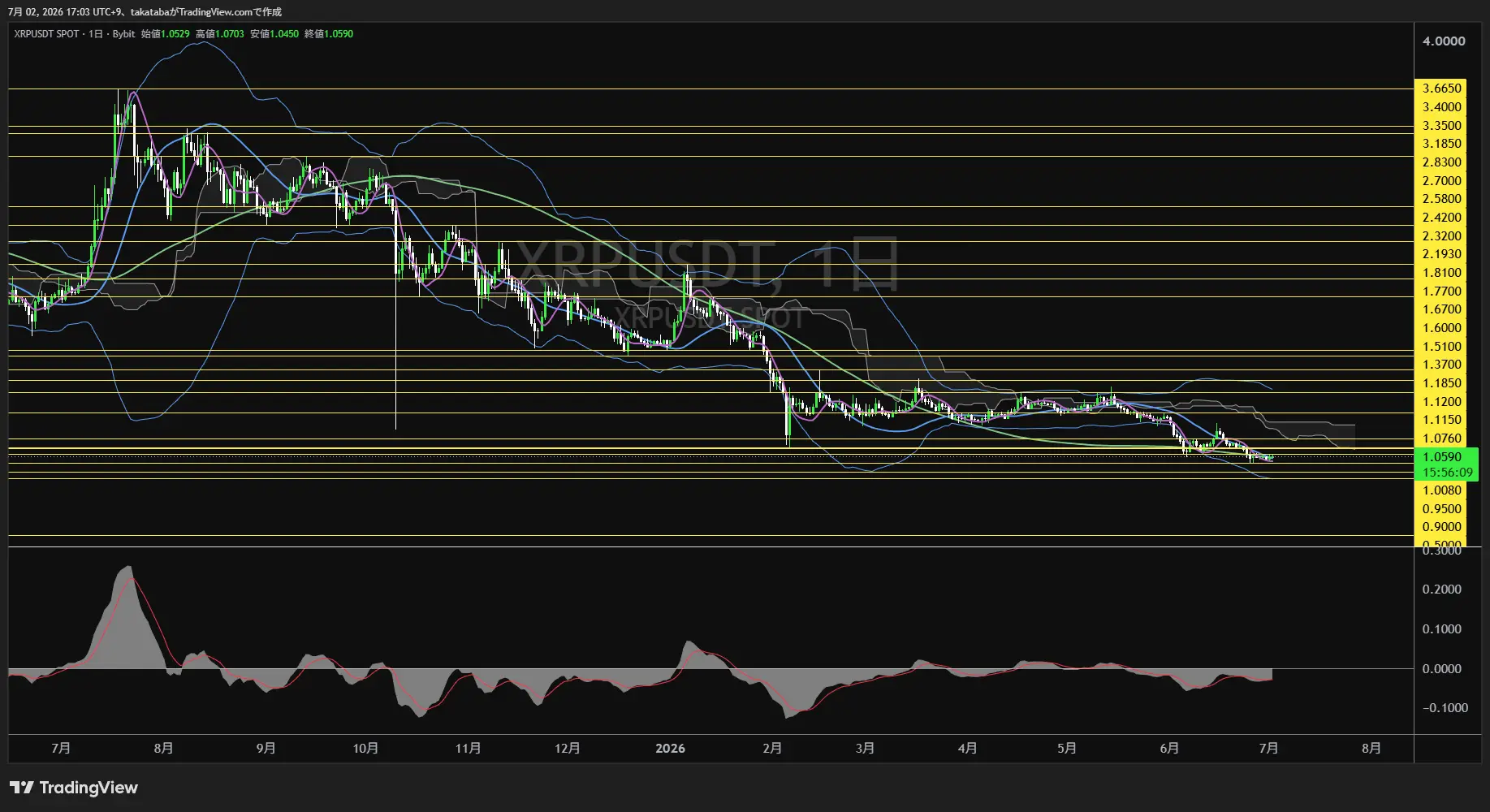Image resolution: width=1490 pixels, height=812 pixels.
Task: Select the high value 1.0703
Action: (230, 34)
